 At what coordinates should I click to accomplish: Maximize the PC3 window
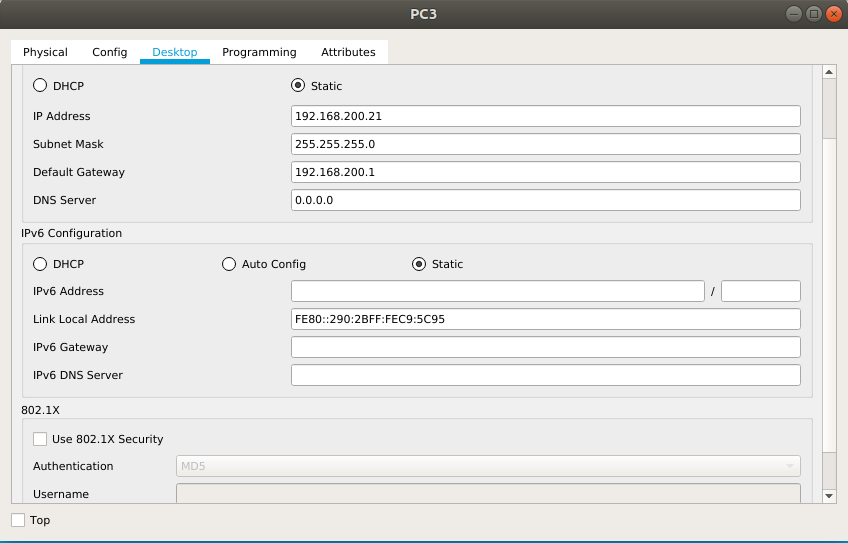814,14
